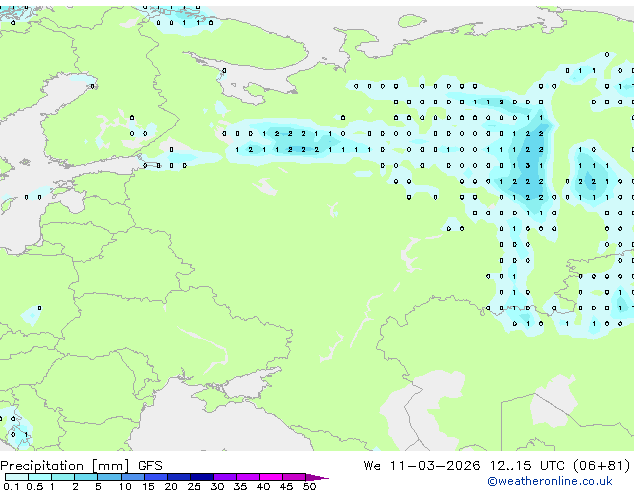The image size is (634, 490).
Task: Click the '50' legend scale label
Action: click(309, 486)
